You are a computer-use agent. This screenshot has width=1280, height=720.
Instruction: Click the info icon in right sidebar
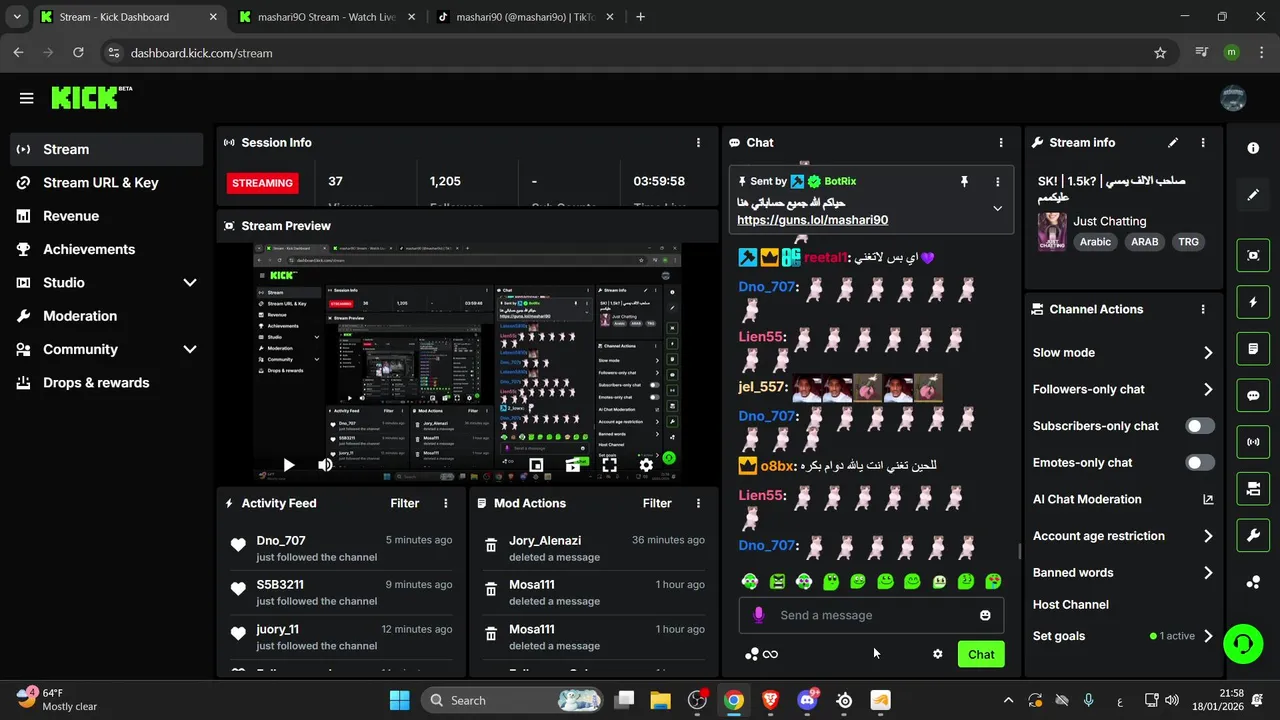pos(1253,148)
